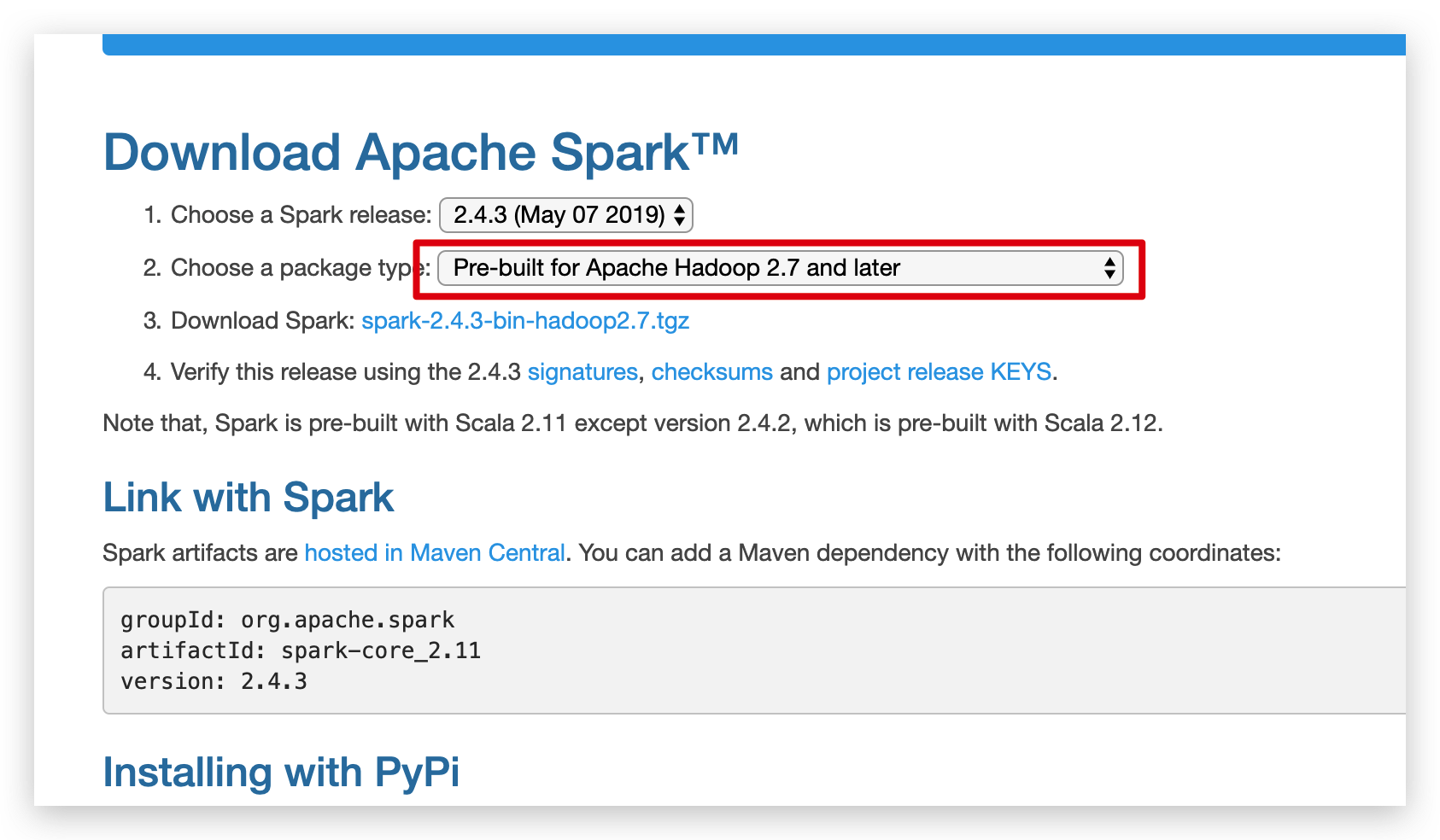Click the 'Link with Spark' section heading

point(248,497)
